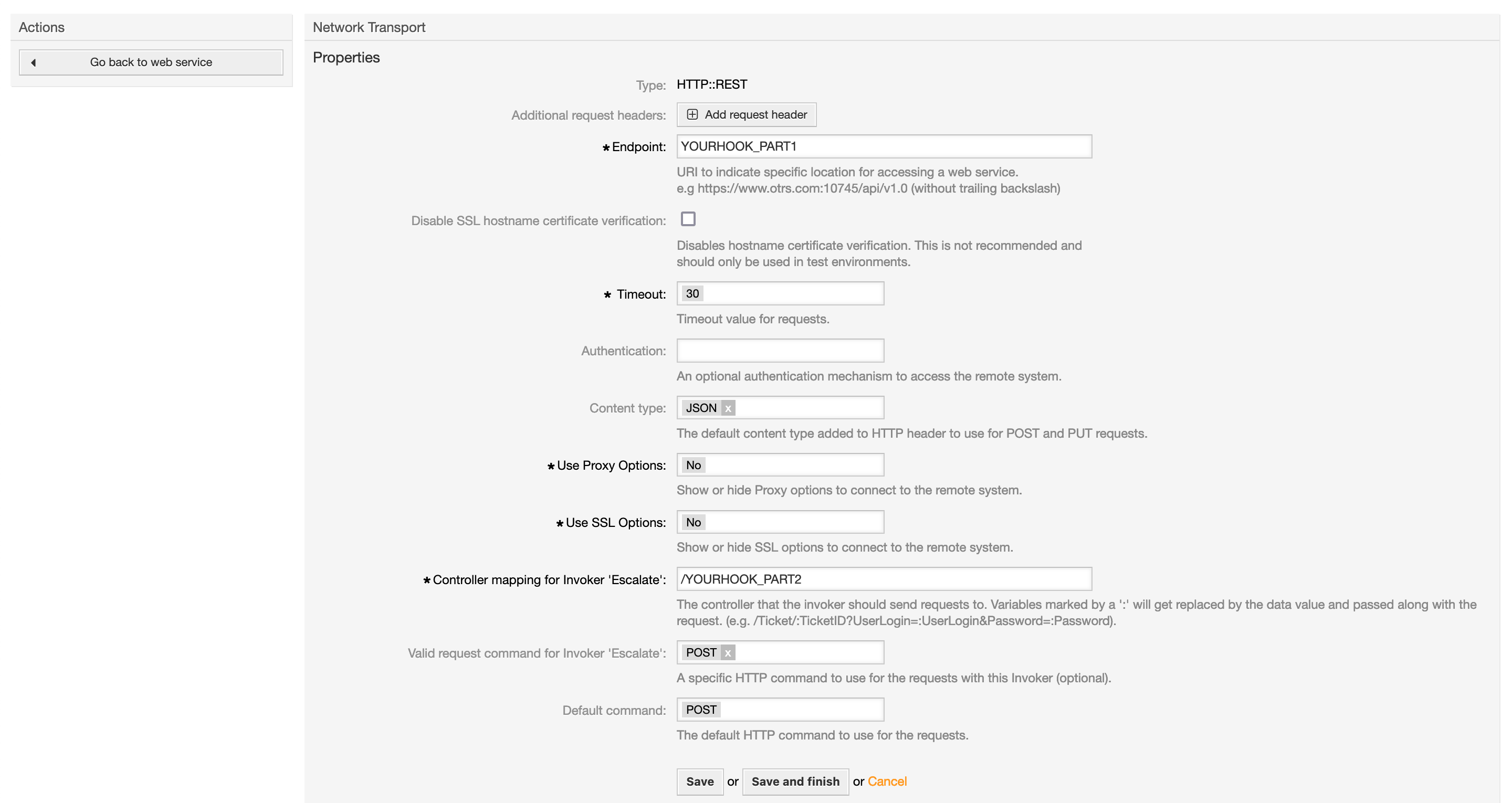Click the Cancel link
The image size is (1512, 803).
[887, 781]
